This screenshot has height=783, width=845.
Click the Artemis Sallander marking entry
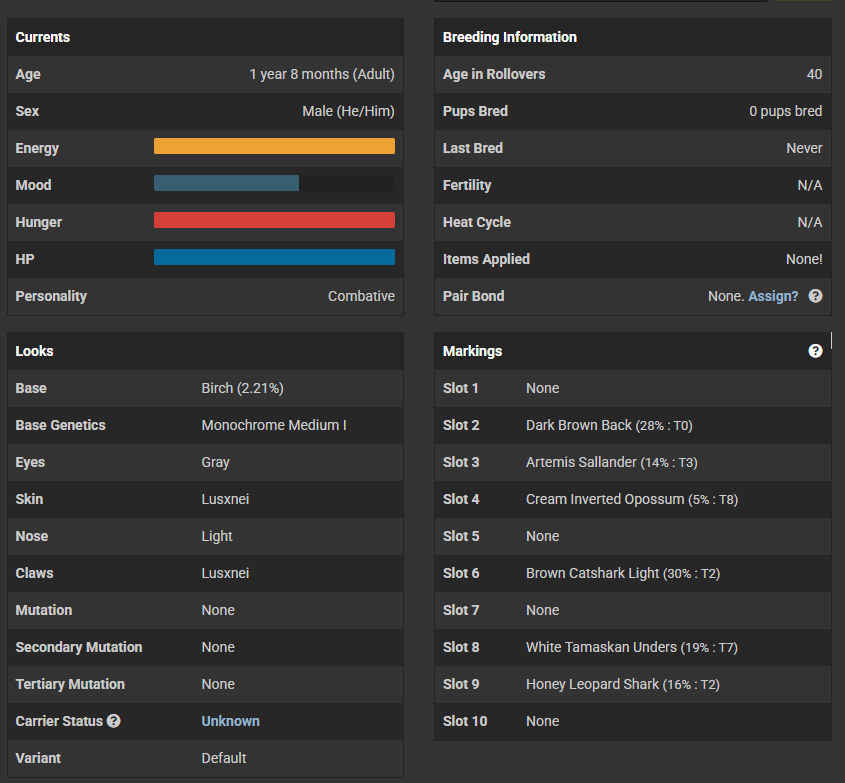pyautogui.click(x=580, y=462)
